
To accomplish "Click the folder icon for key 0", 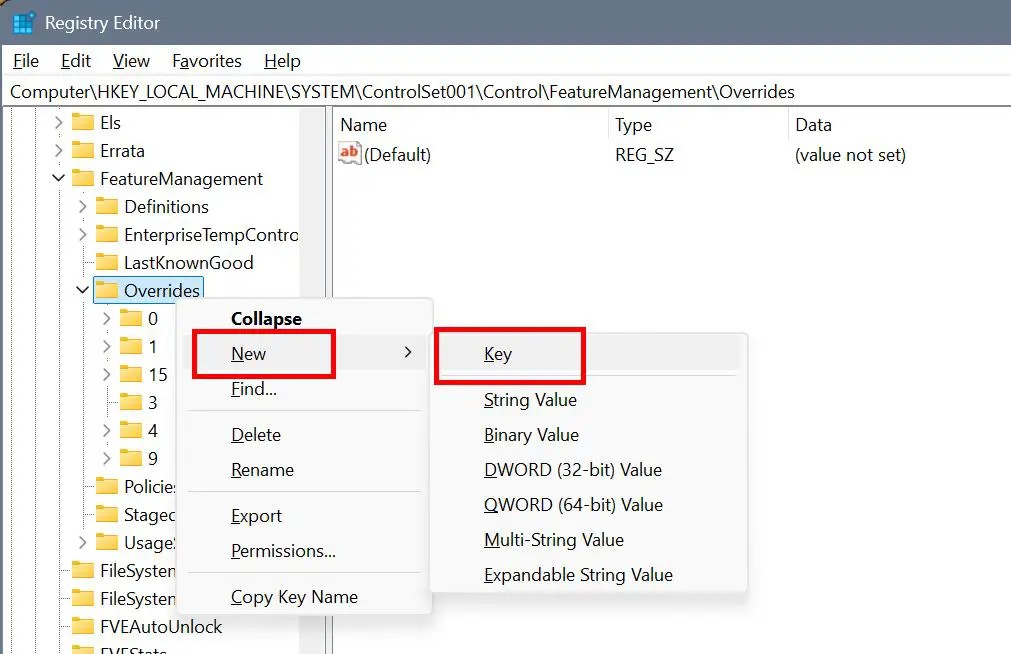I will (131, 318).
